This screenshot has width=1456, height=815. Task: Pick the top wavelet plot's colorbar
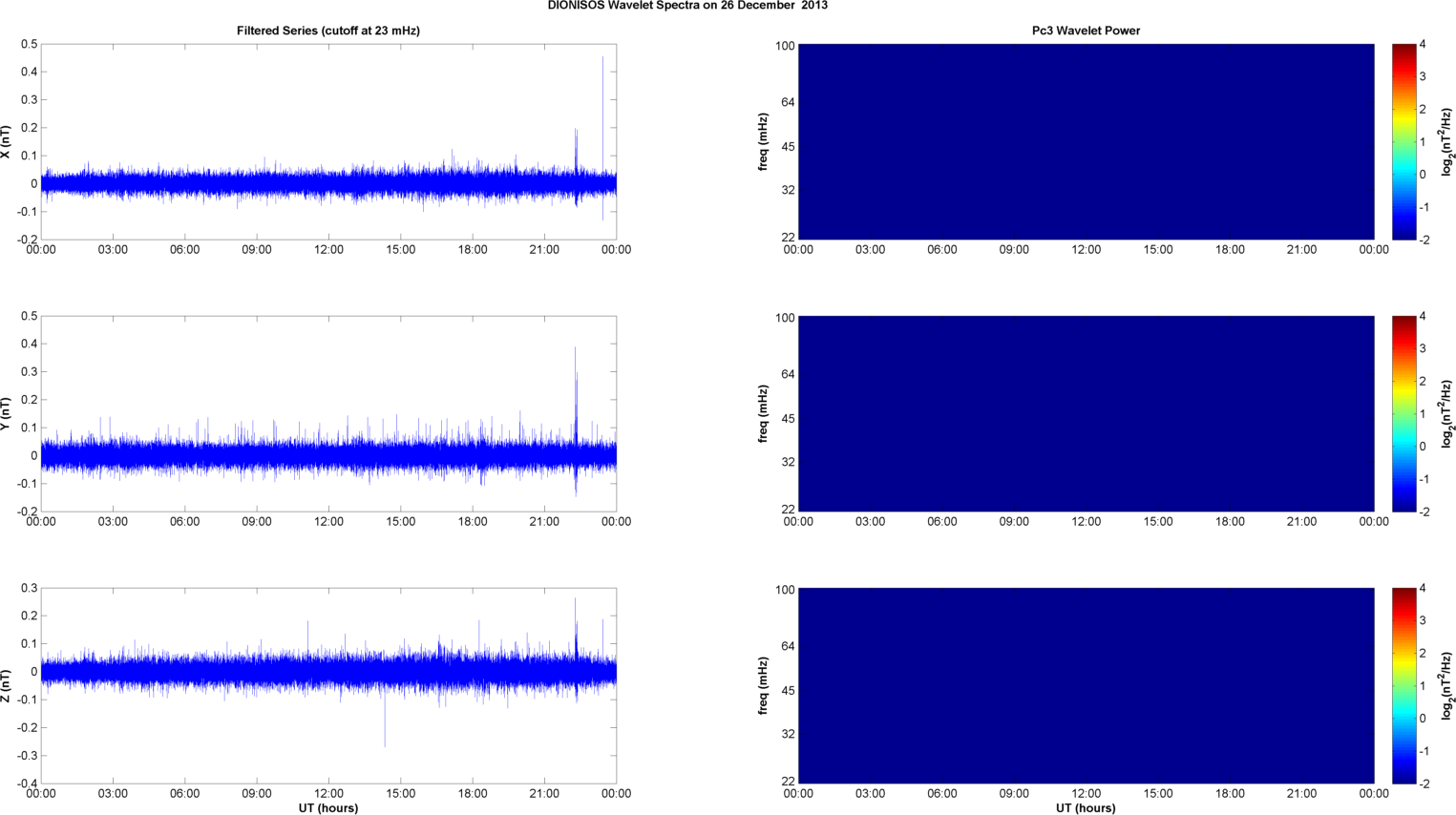[x=1403, y=142]
